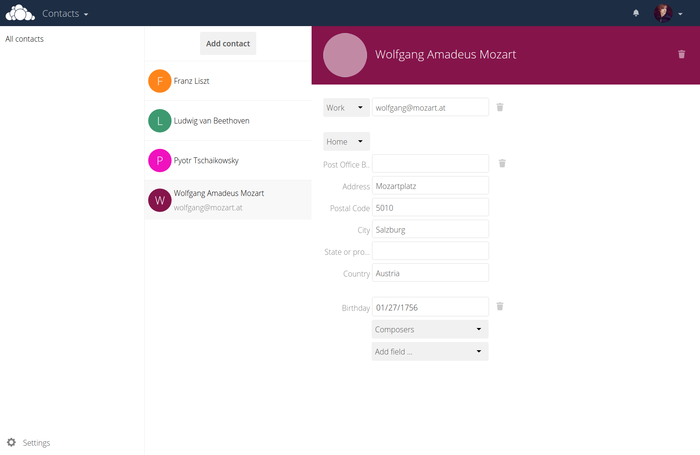
Task: Open the Add field dropdown
Action: (430, 351)
